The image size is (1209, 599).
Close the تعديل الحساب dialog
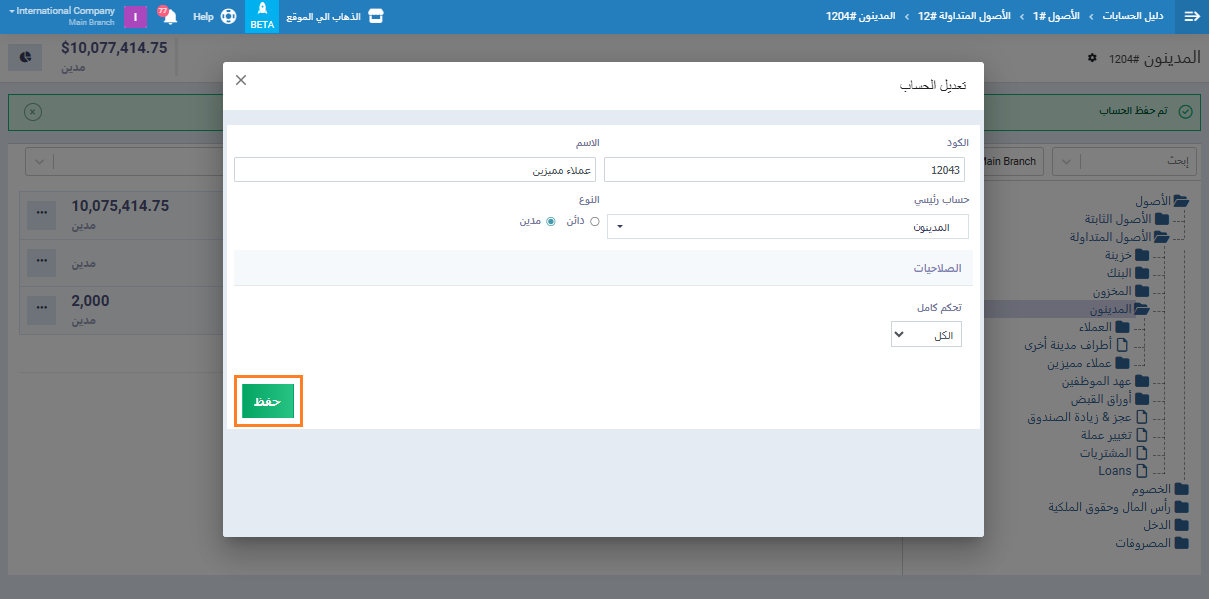point(241,80)
